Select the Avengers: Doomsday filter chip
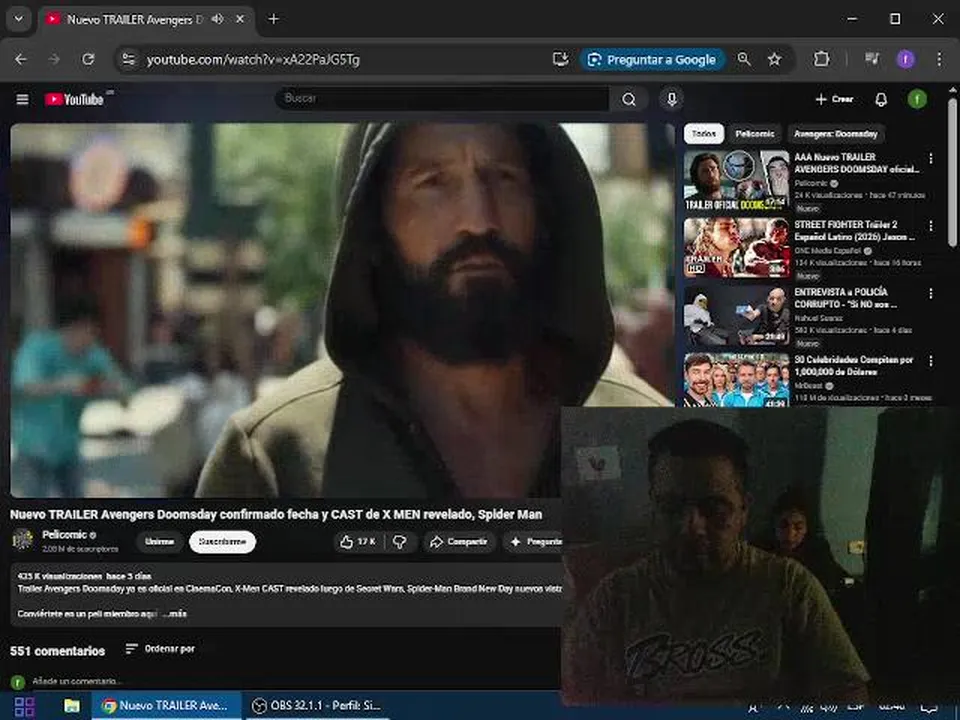The width and height of the screenshot is (960, 720). tap(835, 133)
